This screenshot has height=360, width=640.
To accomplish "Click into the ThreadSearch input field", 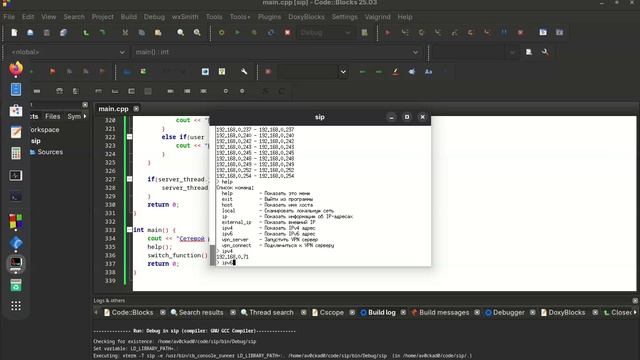I will pos(469,52).
